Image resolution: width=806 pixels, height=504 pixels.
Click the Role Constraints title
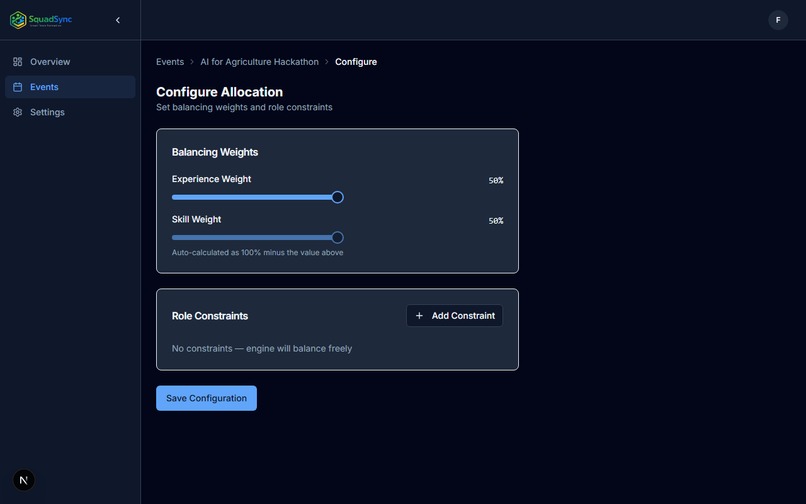click(x=210, y=316)
